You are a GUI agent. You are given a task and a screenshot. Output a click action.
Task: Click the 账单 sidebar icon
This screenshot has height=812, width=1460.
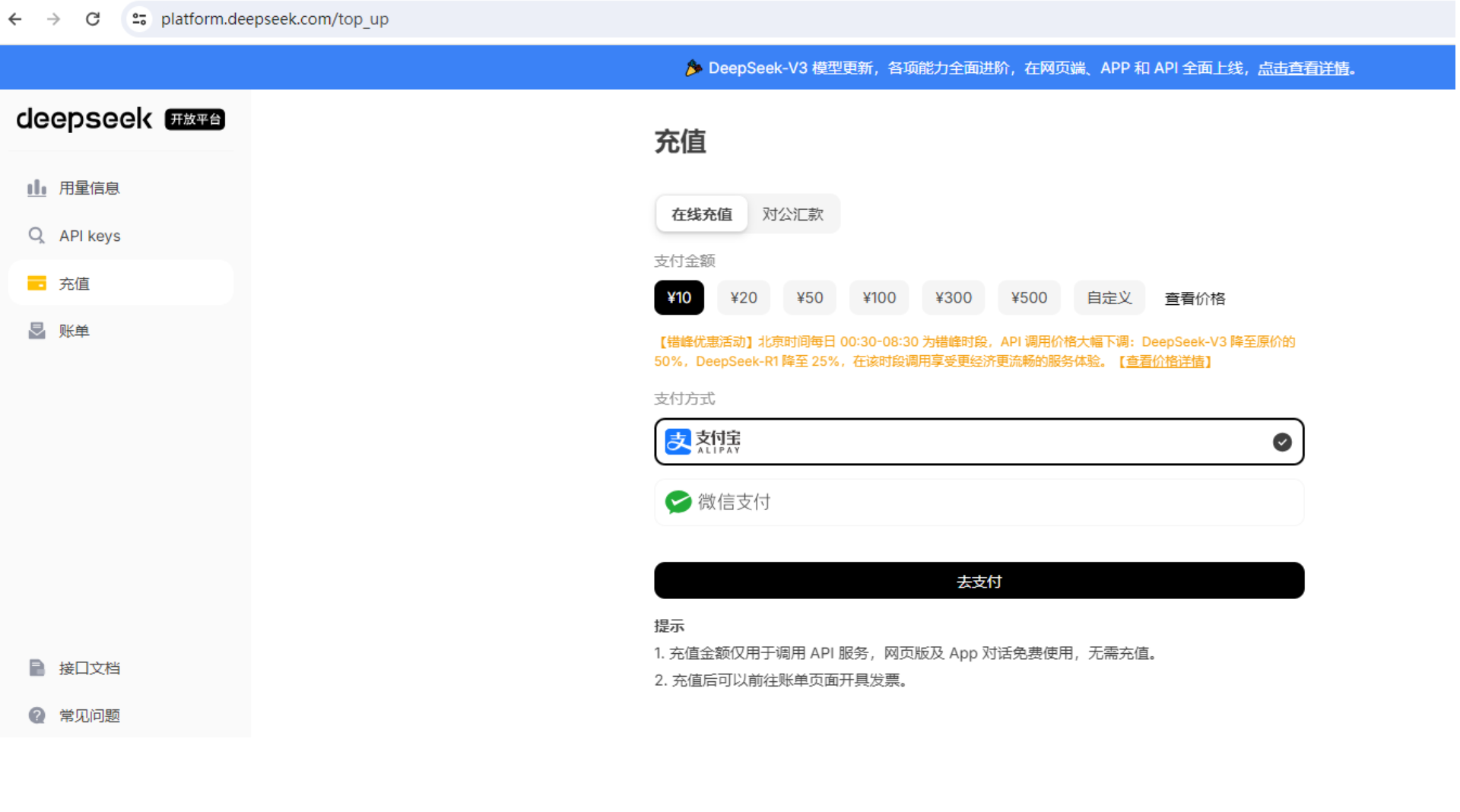click(36, 331)
